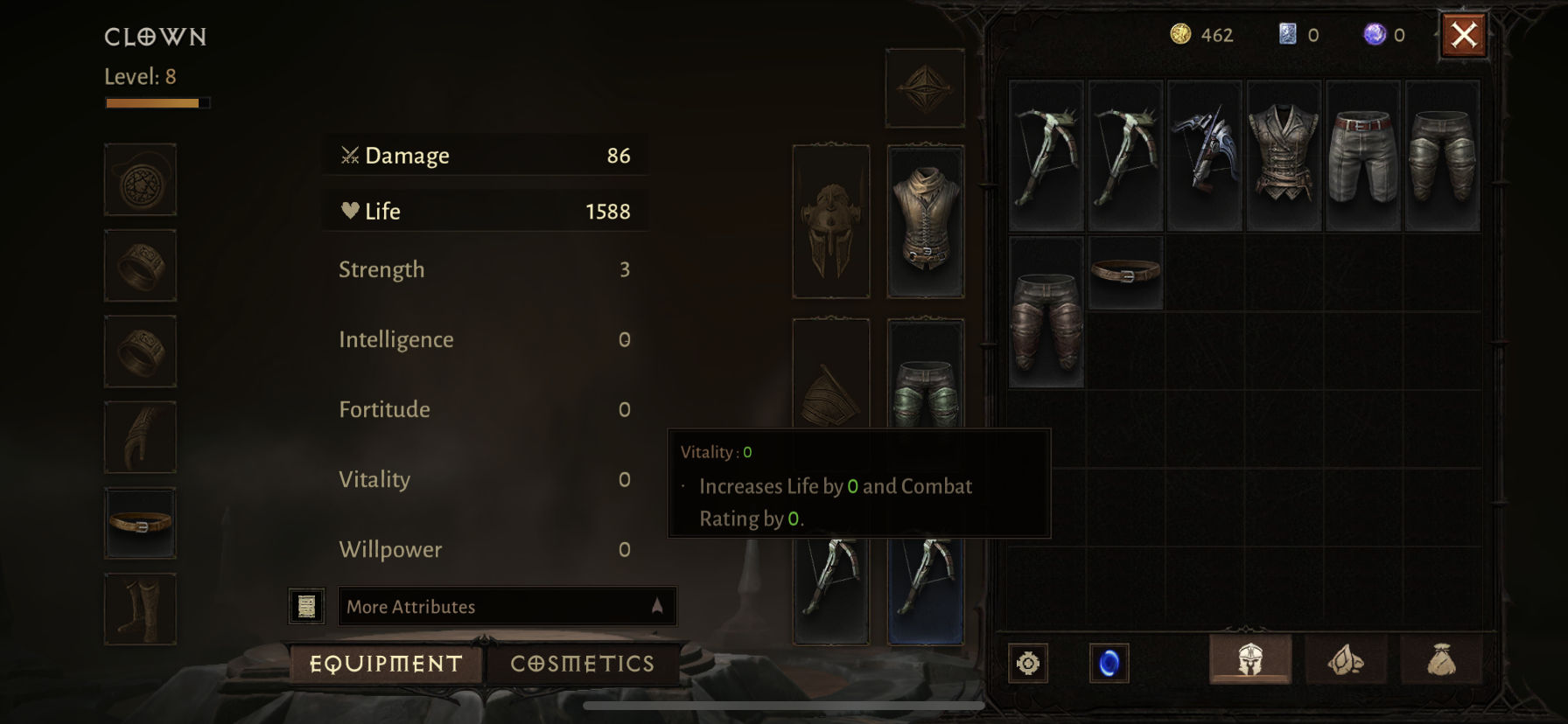Select the amulet equipment slot
Screen dimensions: 1568x724
tap(140, 180)
